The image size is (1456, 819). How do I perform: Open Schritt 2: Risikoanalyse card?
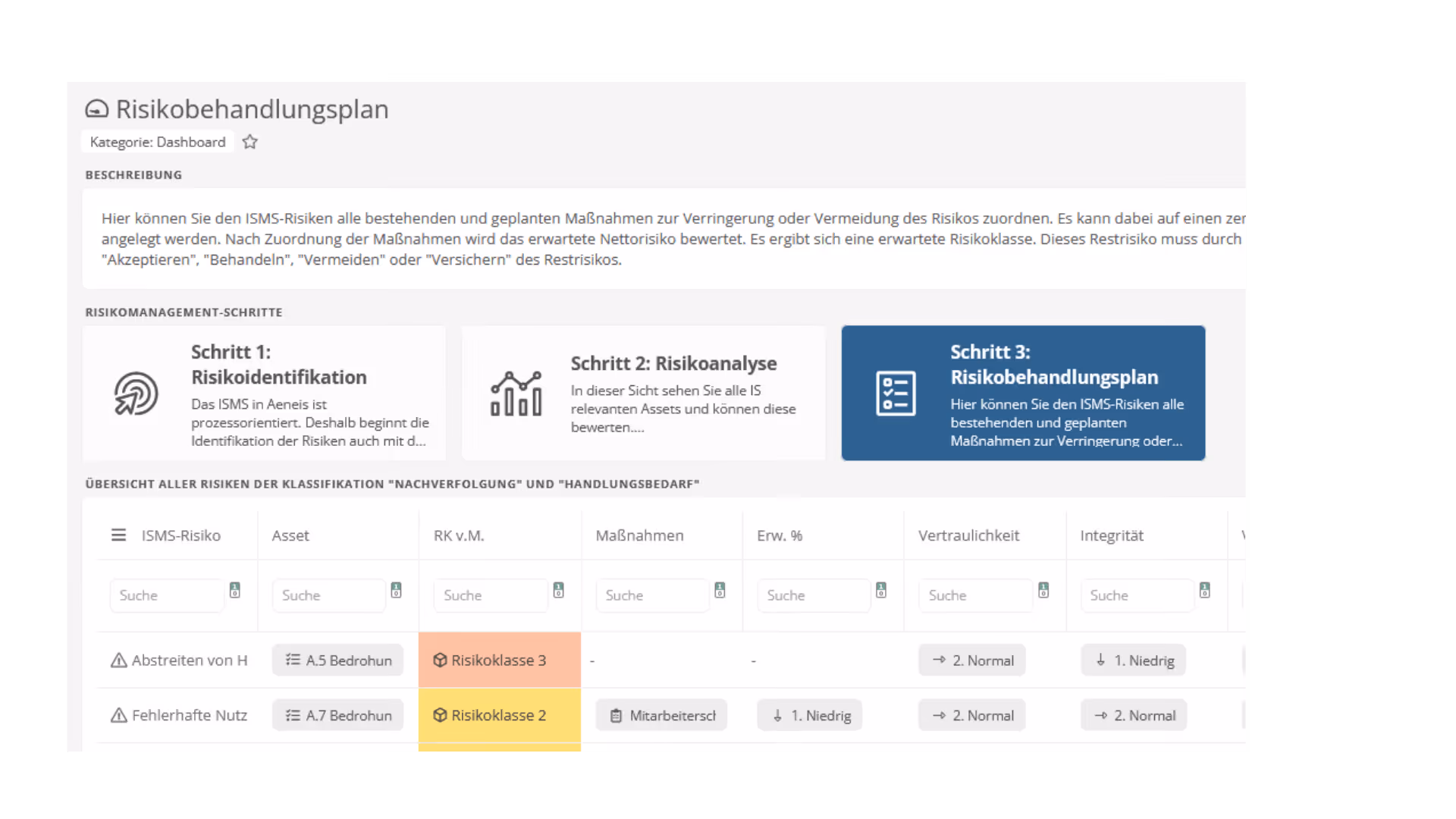pos(644,393)
